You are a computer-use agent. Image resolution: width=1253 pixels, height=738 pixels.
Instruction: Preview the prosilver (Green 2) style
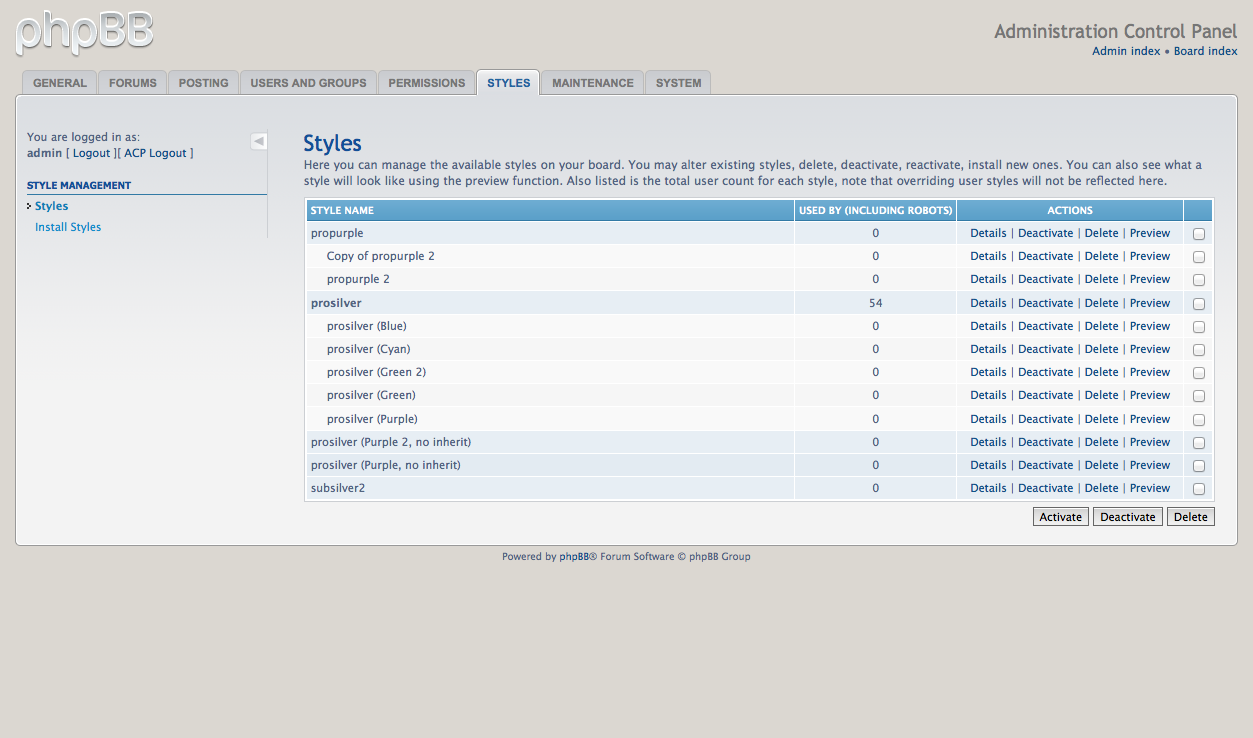[1150, 372]
